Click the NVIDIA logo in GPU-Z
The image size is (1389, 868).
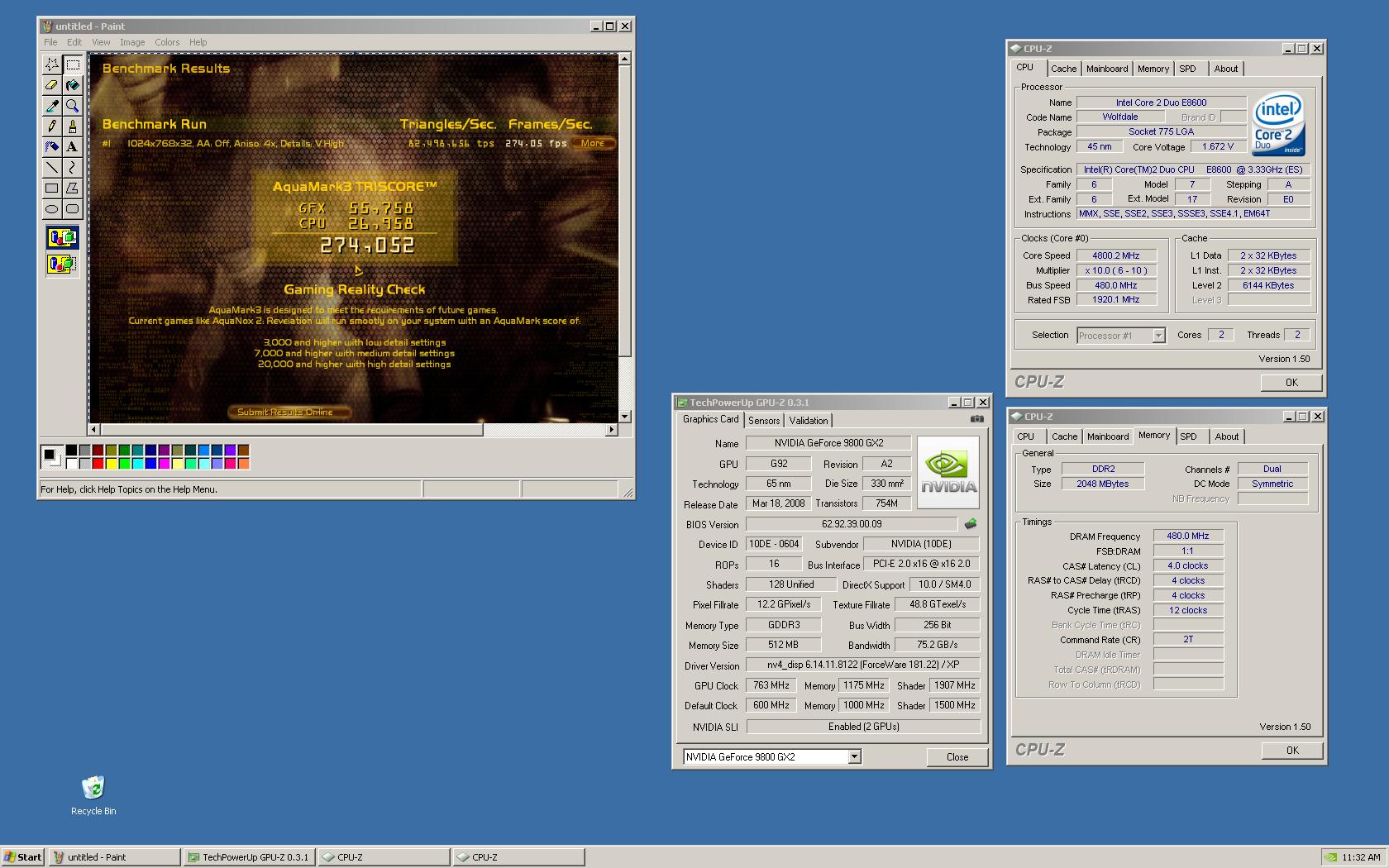coord(948,472)
